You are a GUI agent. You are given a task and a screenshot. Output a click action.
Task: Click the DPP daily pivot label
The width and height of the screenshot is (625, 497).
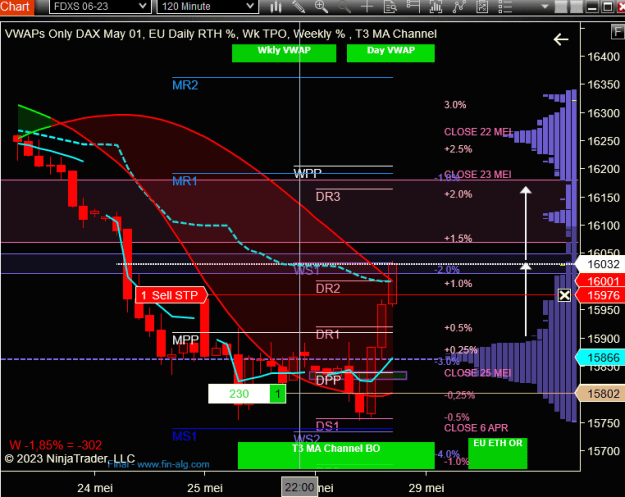tap(328, 380)
